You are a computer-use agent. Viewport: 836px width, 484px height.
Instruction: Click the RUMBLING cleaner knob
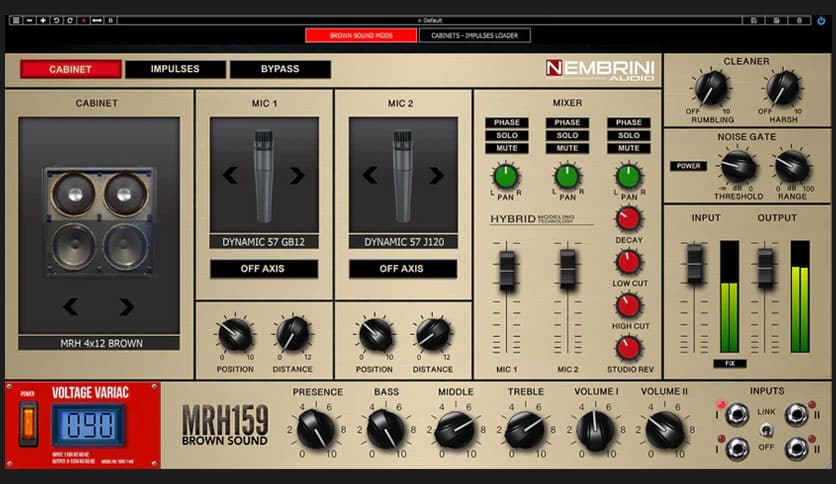[x=711, y=88]
